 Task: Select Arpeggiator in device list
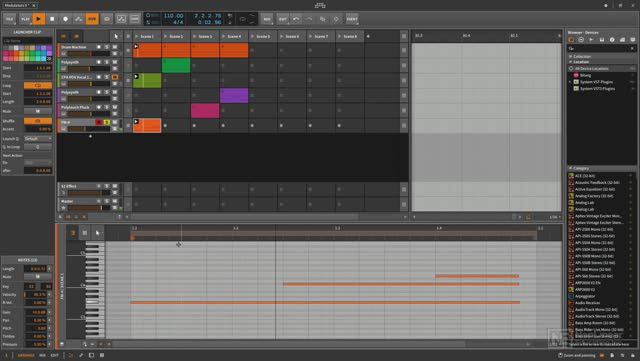pos(584,296)
